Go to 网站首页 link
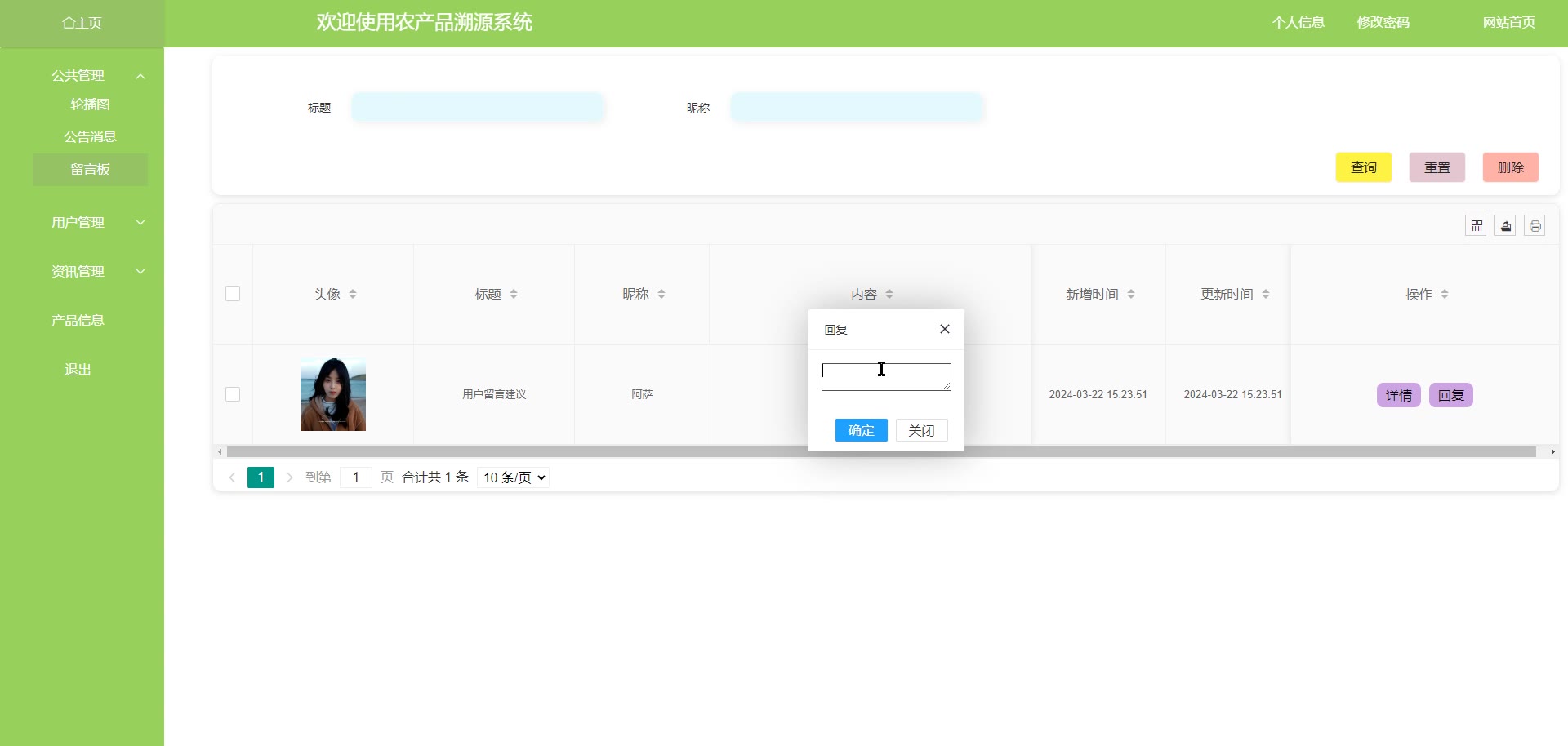This screenshot has width=1568, height=746. pyautogui.click(x=1509, y=23)
